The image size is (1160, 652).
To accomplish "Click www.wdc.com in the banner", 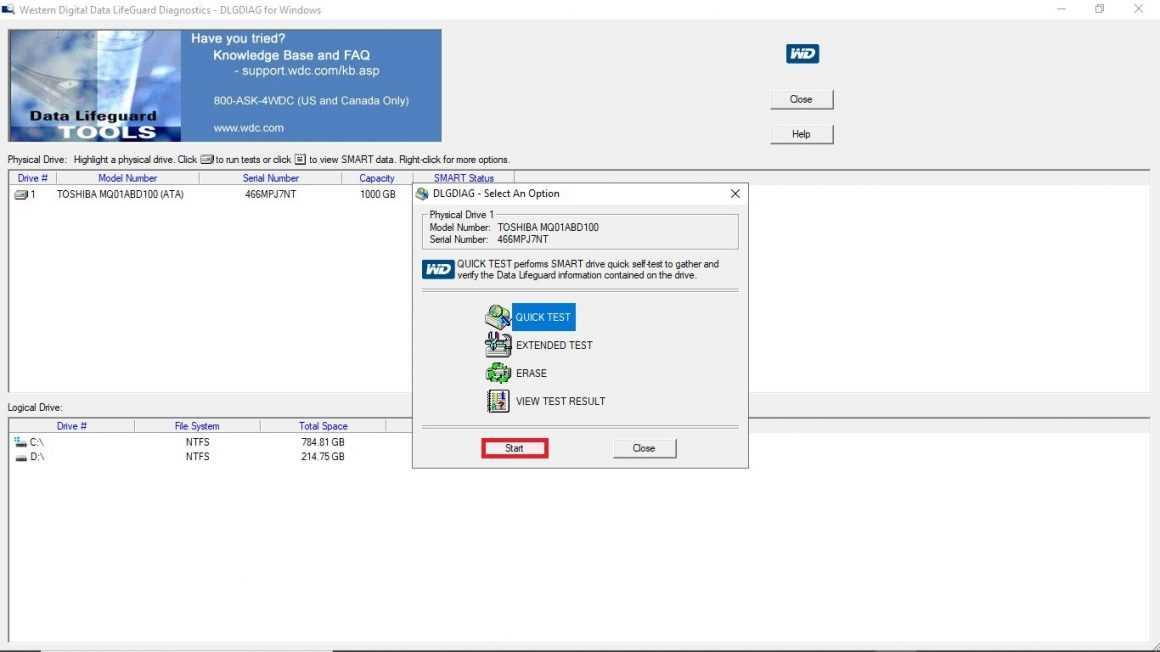I will coord(249,128).
